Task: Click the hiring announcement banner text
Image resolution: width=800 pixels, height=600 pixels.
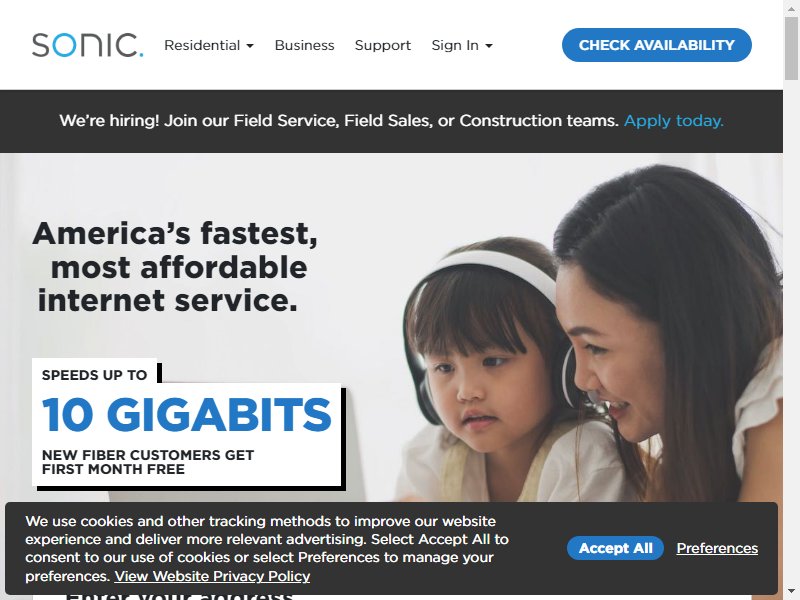Action: pos(339,121)
